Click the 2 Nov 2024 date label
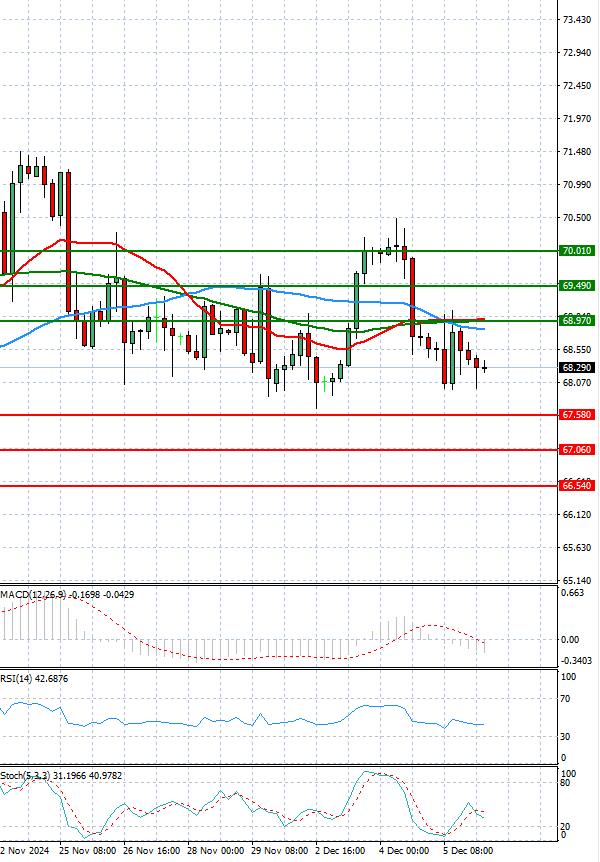The height and width of the screenshot is (862, 600). 25,850
